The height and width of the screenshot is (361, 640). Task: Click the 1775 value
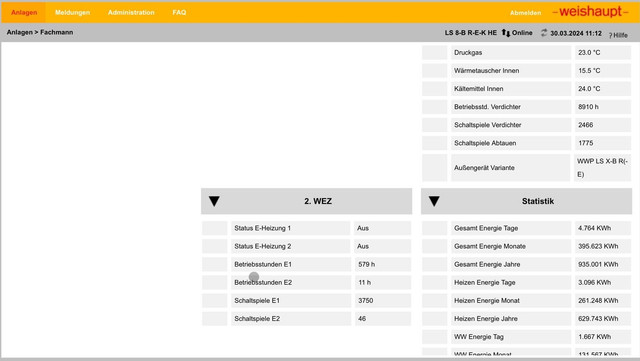[x=585, y=143]
